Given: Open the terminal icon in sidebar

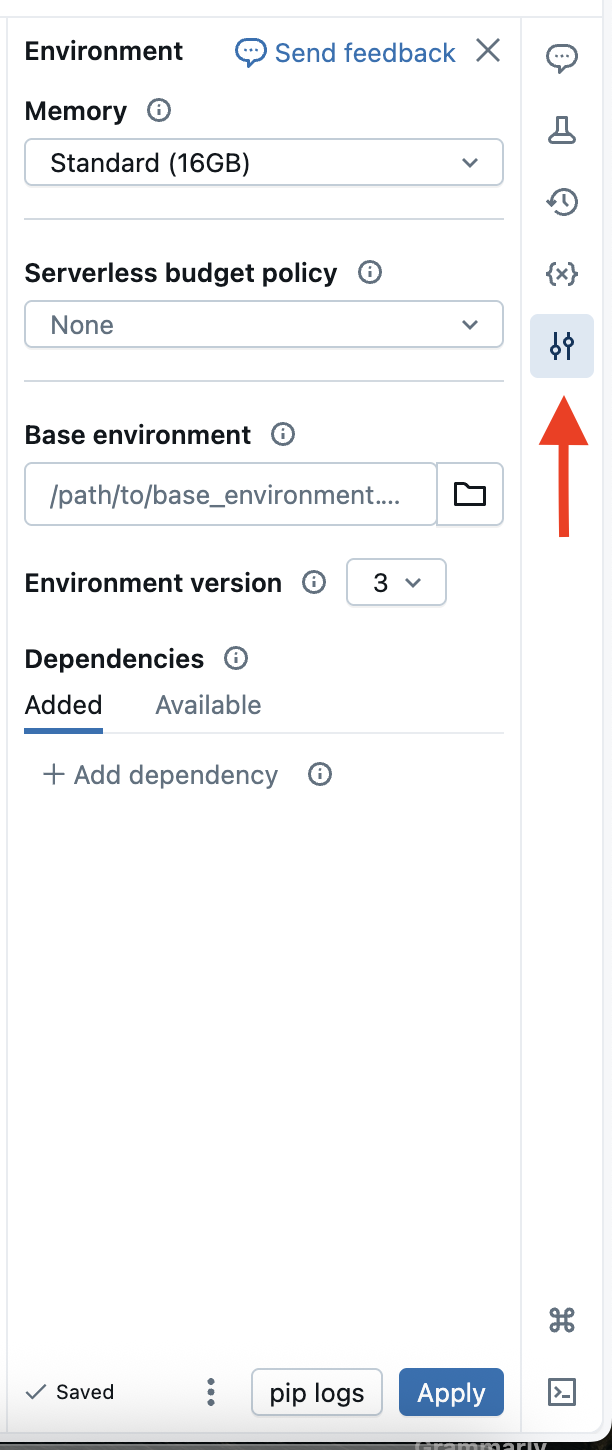Looking at the screenshot, I should click(x=561, y=1391).
